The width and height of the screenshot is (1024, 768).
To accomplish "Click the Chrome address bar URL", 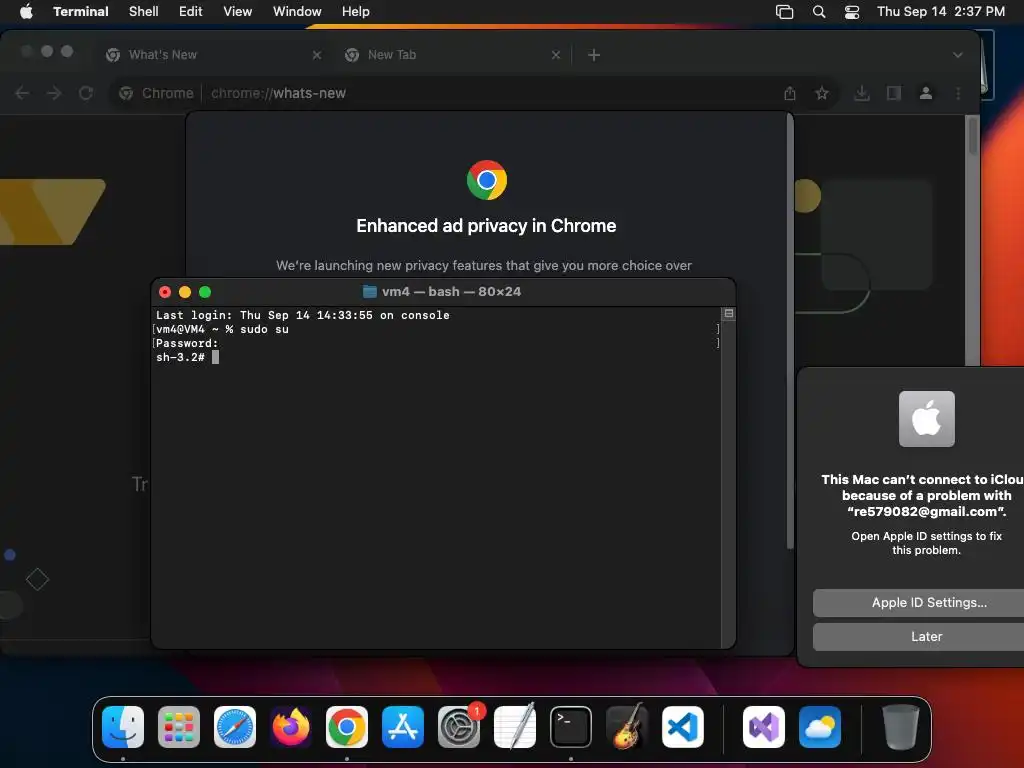I will click(x=278, y=93).
